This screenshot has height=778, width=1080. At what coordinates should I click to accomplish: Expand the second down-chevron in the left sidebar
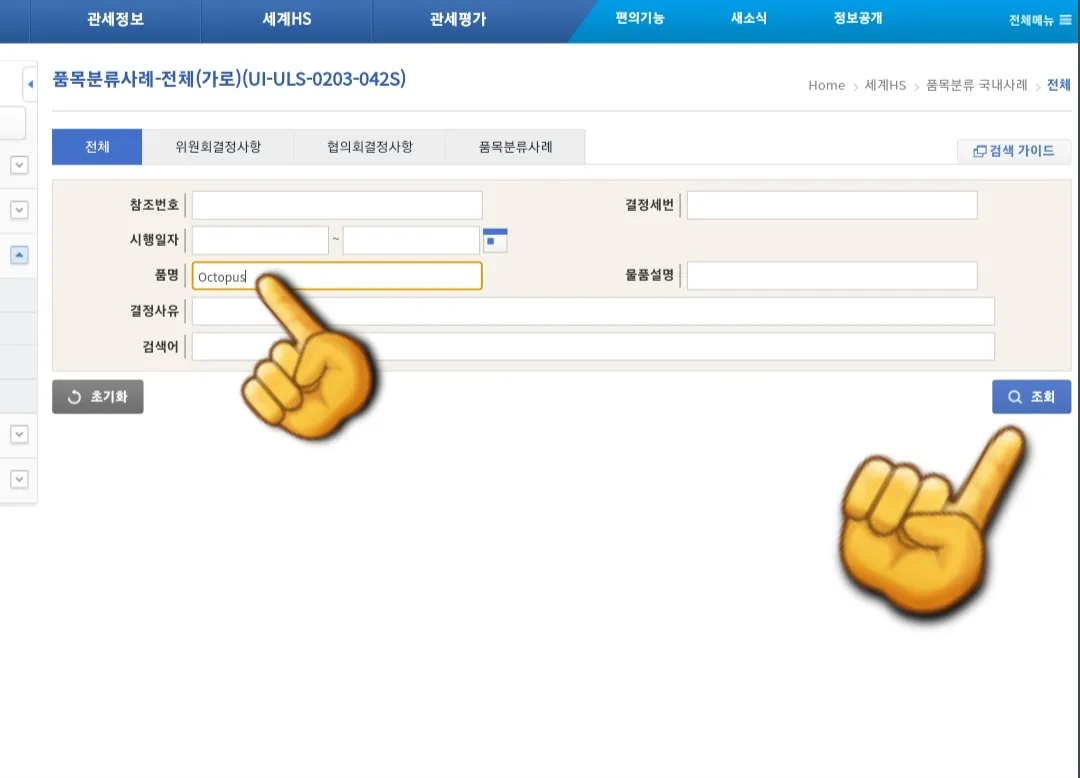point(18,210)
